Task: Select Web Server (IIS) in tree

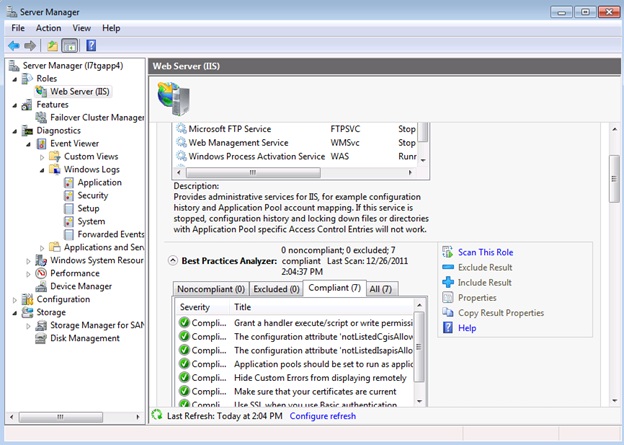Action: click(80, 92)
